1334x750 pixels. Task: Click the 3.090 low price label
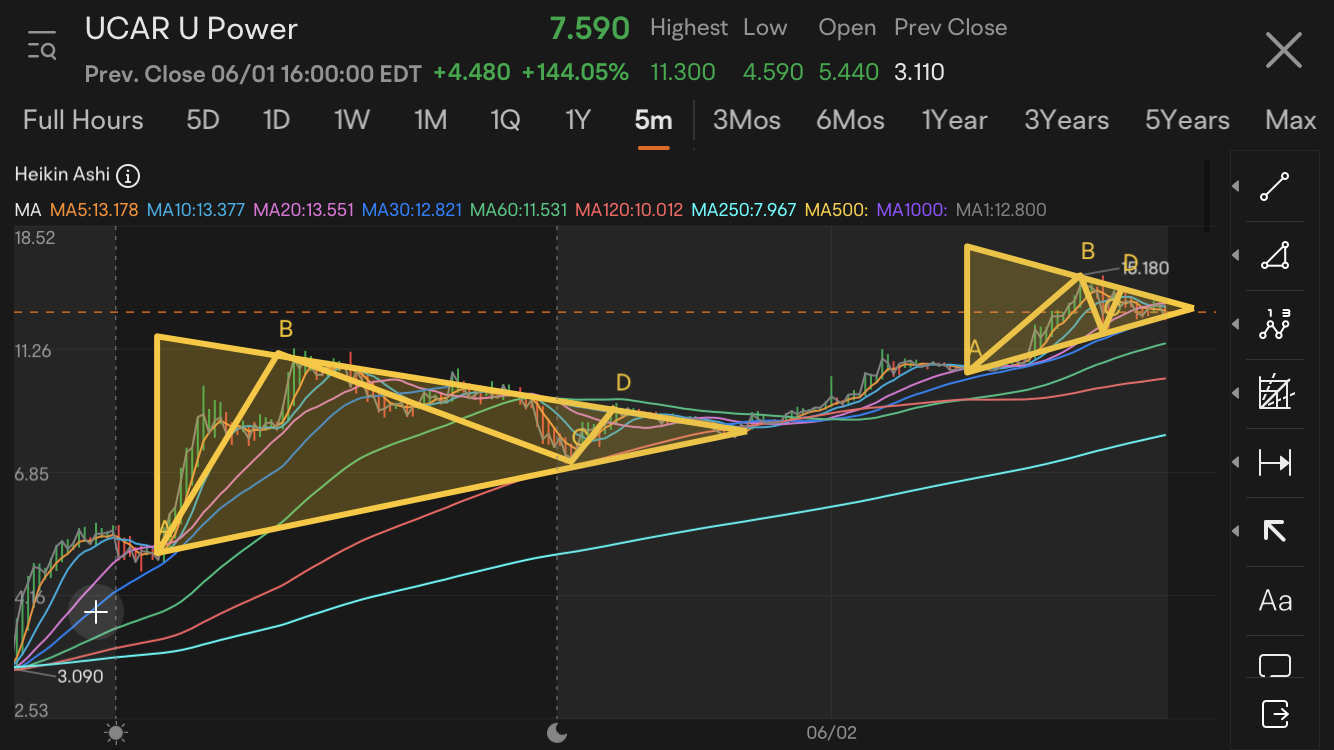(x=79, y=676)
